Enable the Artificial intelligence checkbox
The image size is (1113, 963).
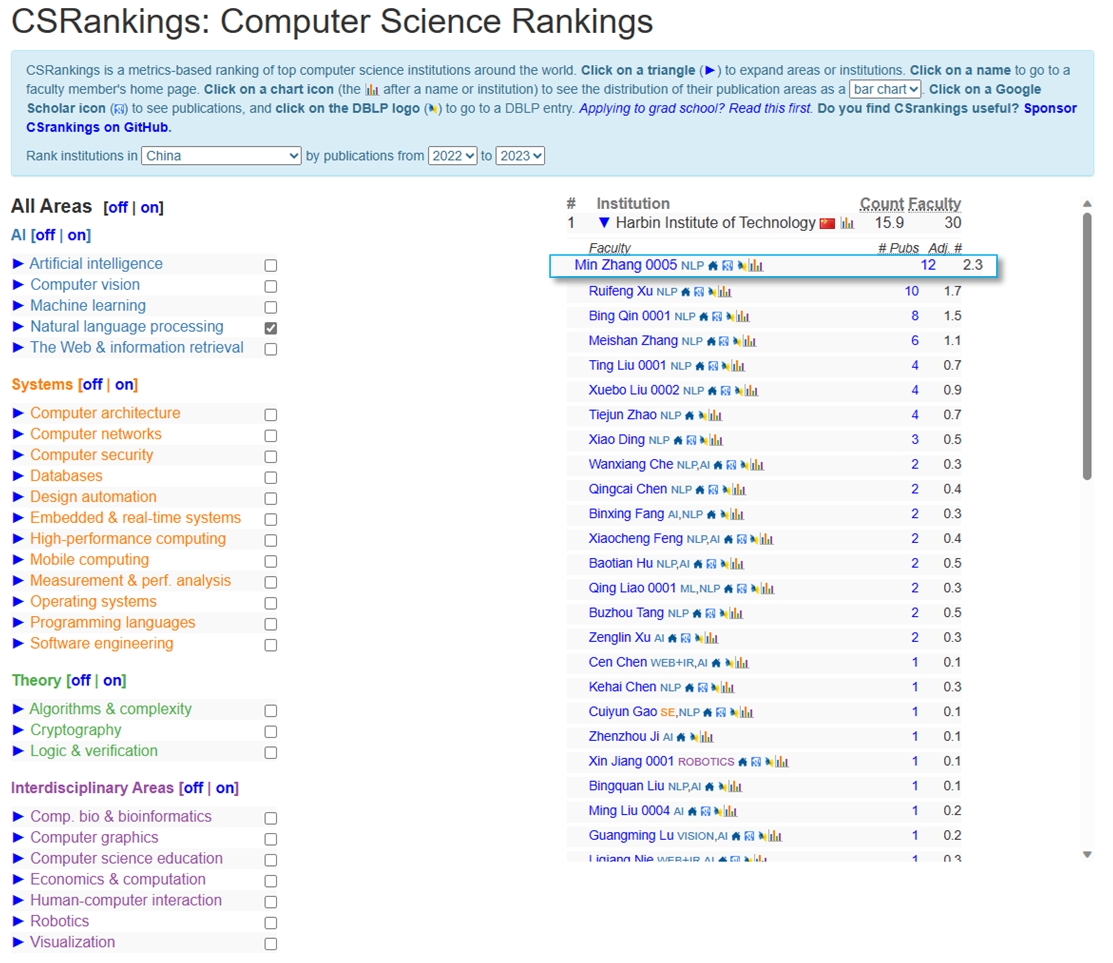(x=270, y=265)
